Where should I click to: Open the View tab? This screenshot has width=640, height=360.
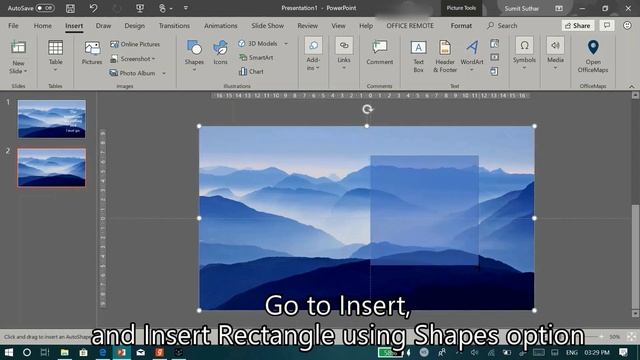click(x=338, y=25)
